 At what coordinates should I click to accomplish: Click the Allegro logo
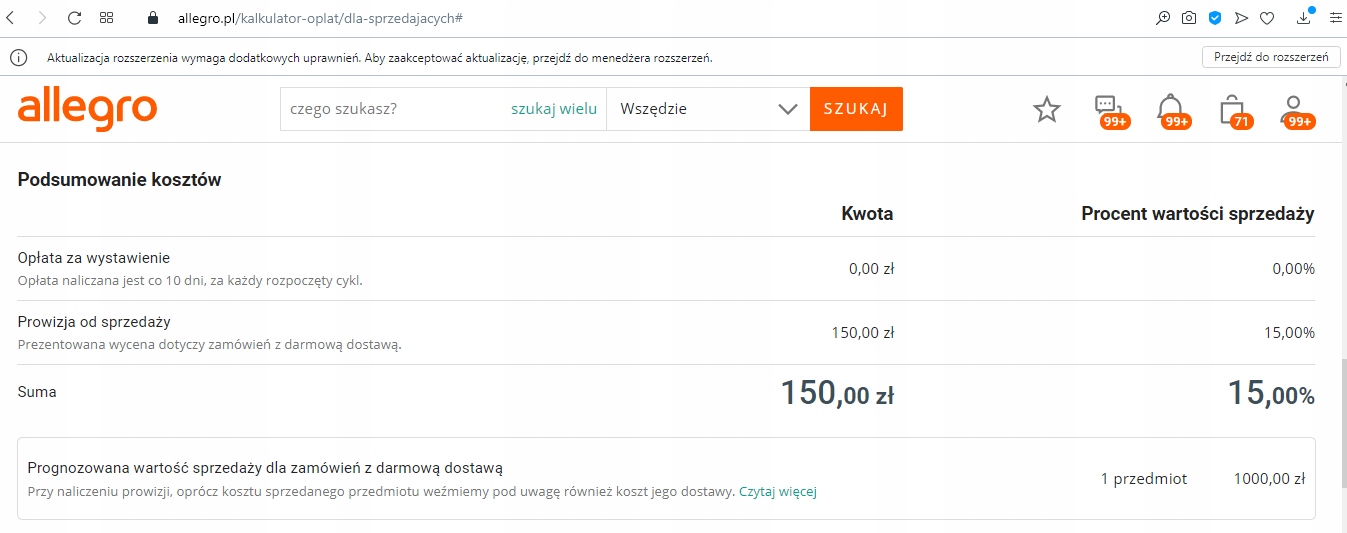[x=87, y=109]
